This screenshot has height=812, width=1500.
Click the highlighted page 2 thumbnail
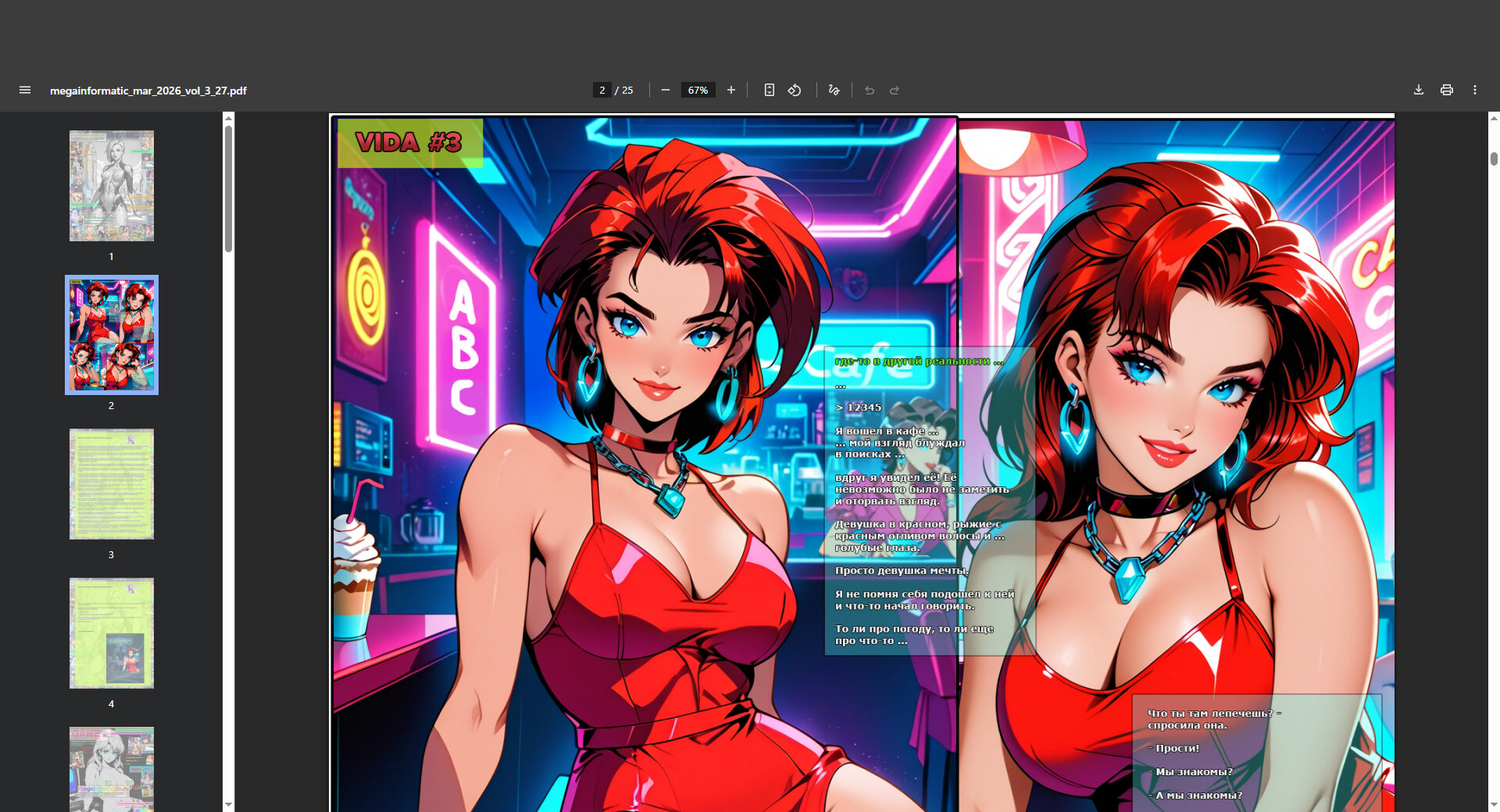tap(112, 335)
